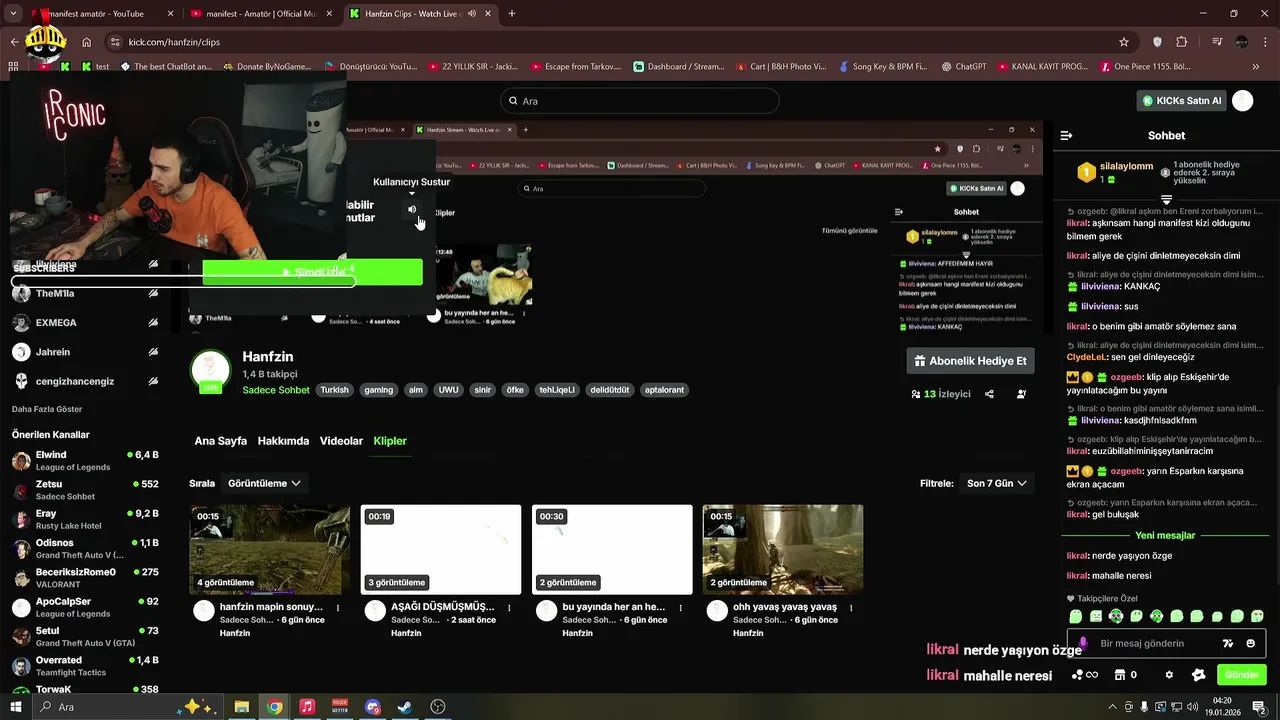The height and width of the screenshot is (720, 1280).
Task: Click the star-shaped badge icon near Gönder
Action: [x=1198, y=675]
